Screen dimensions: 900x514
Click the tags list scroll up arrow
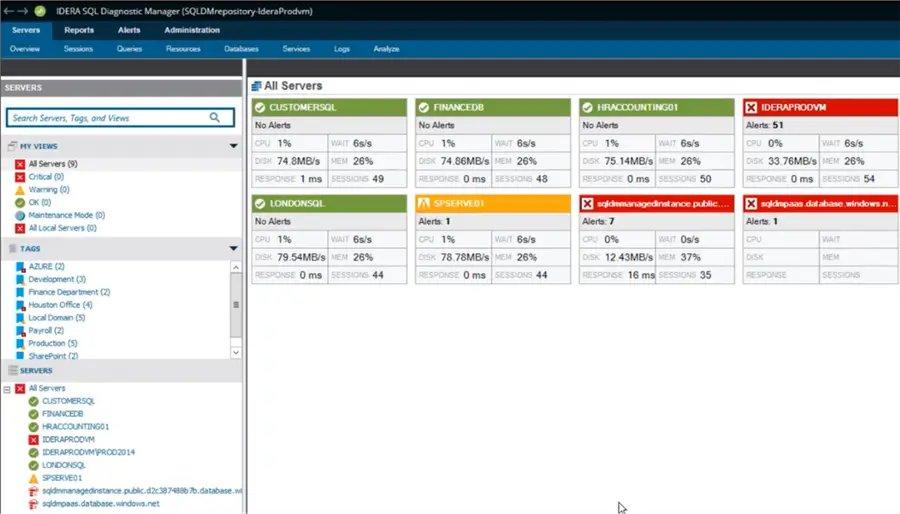(236, 267)
